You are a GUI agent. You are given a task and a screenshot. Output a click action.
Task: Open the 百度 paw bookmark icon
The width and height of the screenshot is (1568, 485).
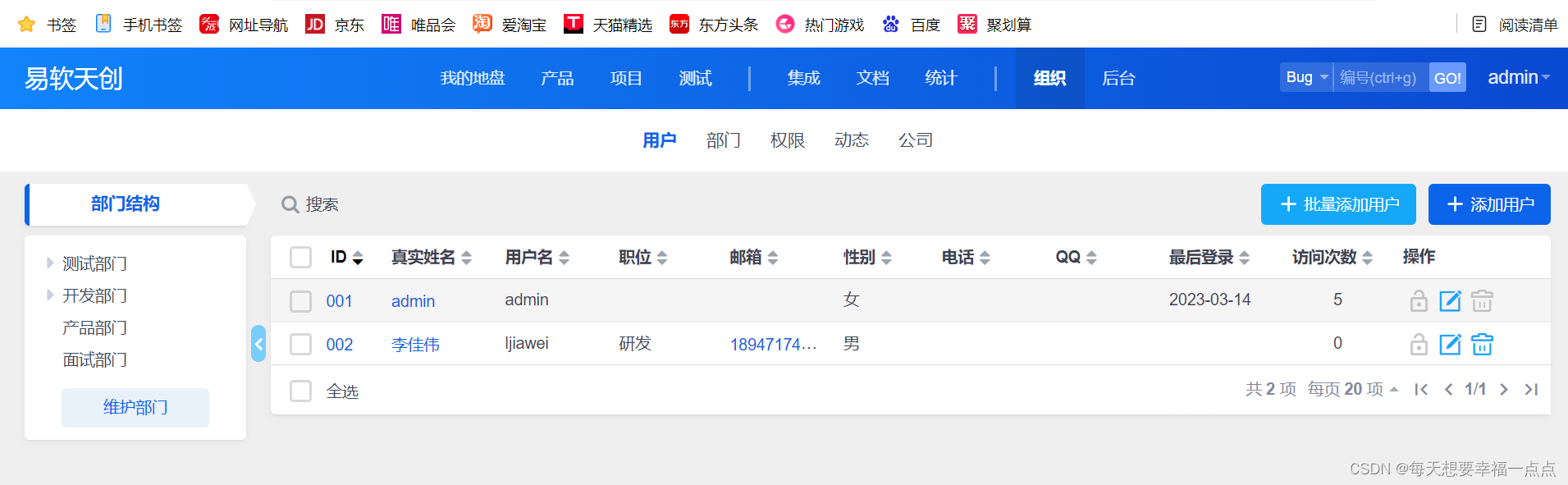(891, 24)
